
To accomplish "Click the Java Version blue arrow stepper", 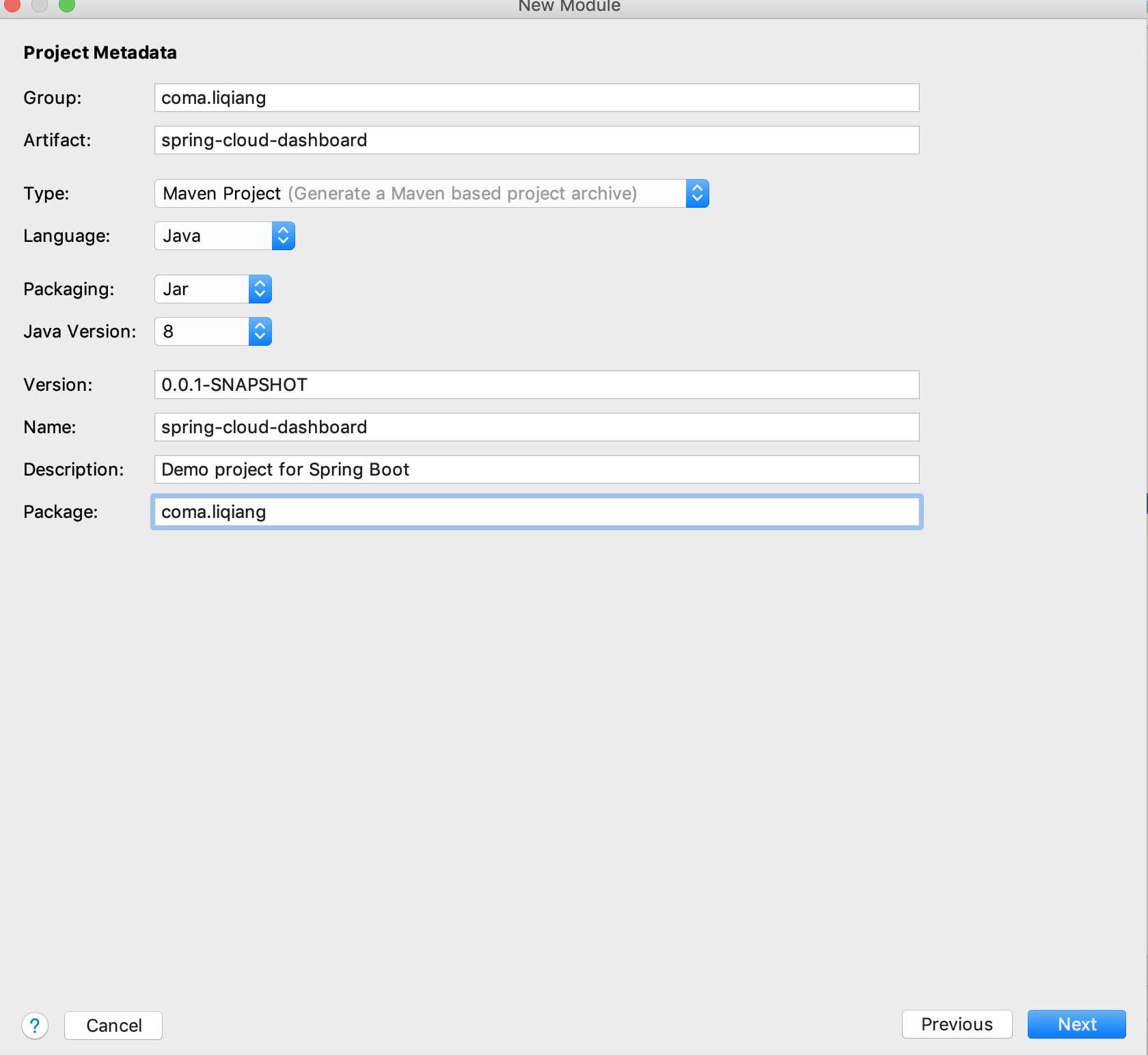I will click(x=260, y=331).
